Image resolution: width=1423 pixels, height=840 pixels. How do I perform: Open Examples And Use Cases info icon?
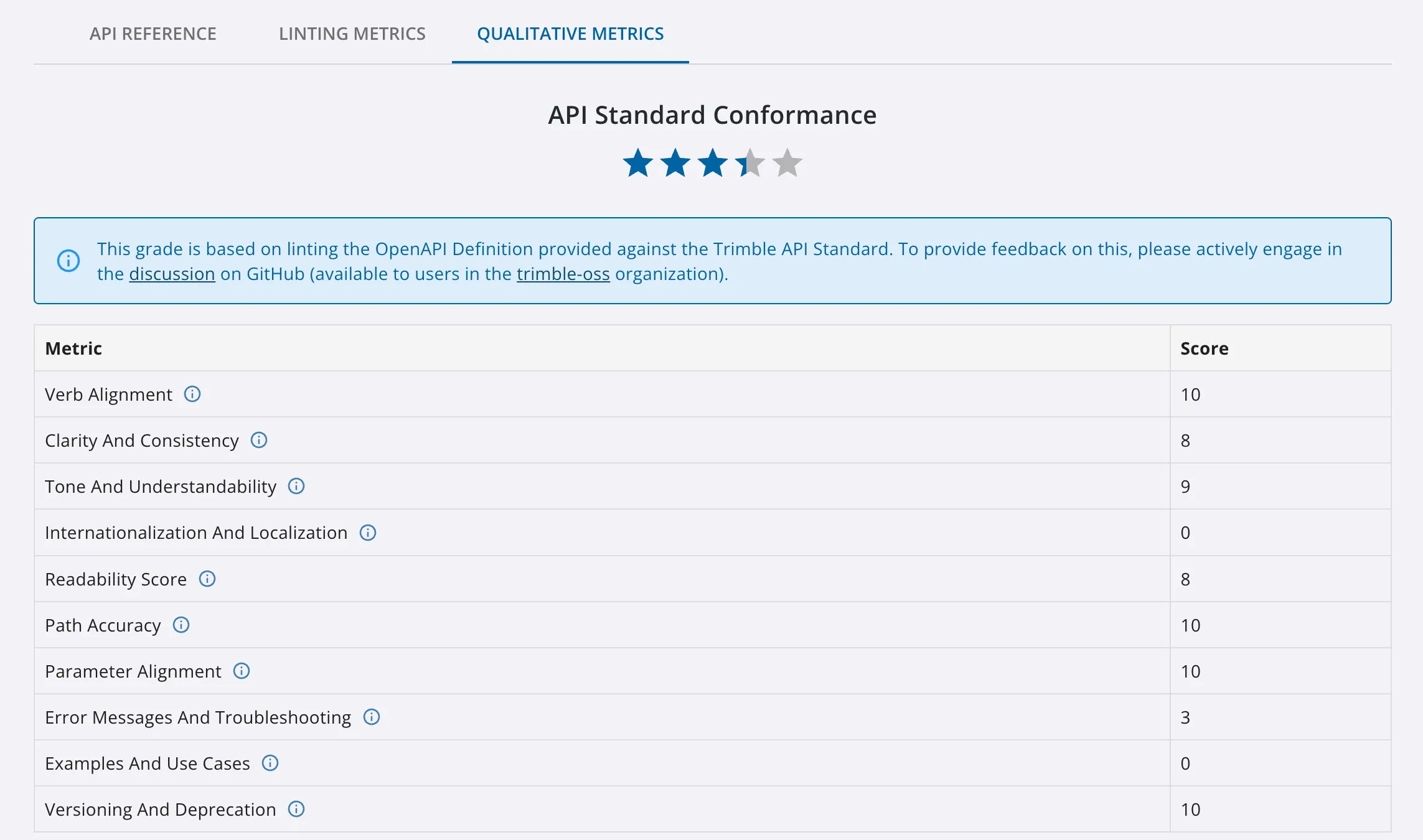(270, 763)
